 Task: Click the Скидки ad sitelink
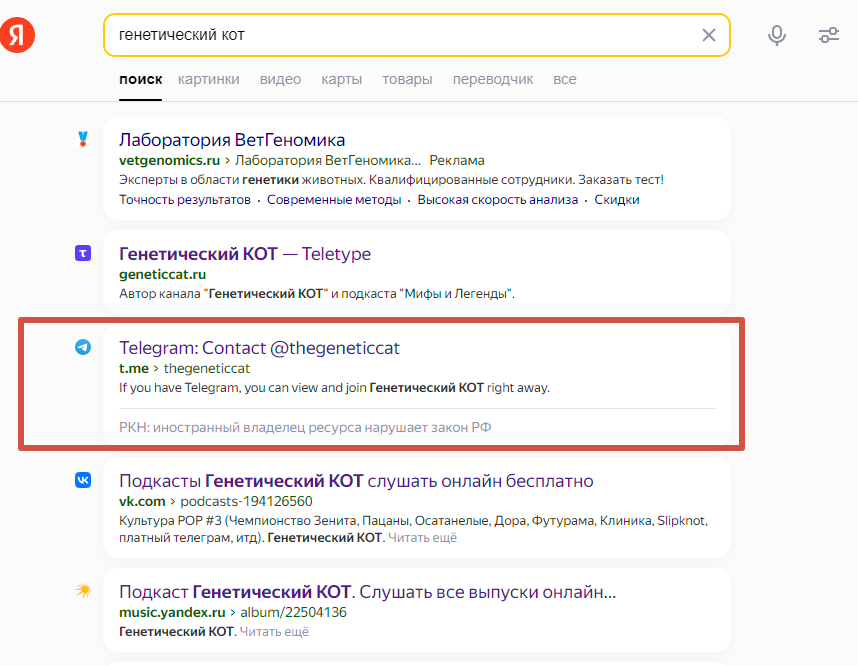click(x=617, y=199)
